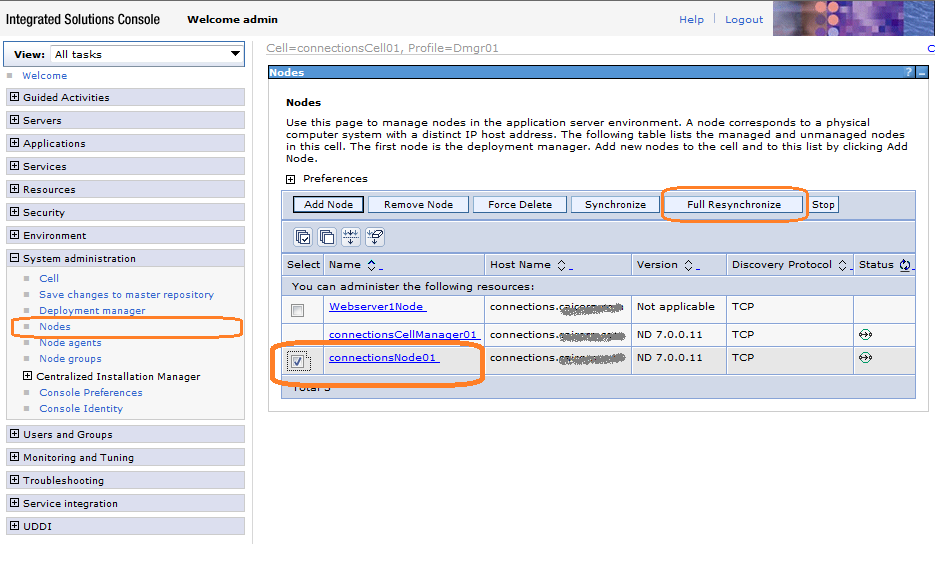Untick the connectionsNode01 checkbox
The height and width of the screenshot is (569, 935).
(x=298, y=361)
